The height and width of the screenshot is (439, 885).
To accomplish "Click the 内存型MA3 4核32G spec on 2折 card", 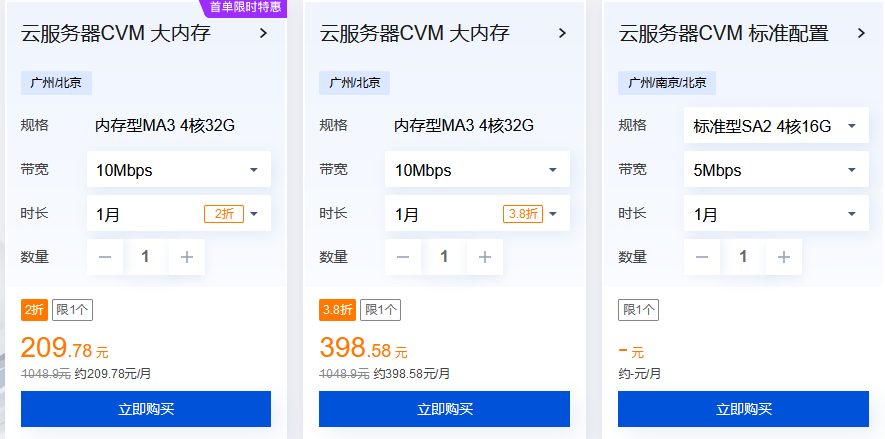I will [165, 125].
